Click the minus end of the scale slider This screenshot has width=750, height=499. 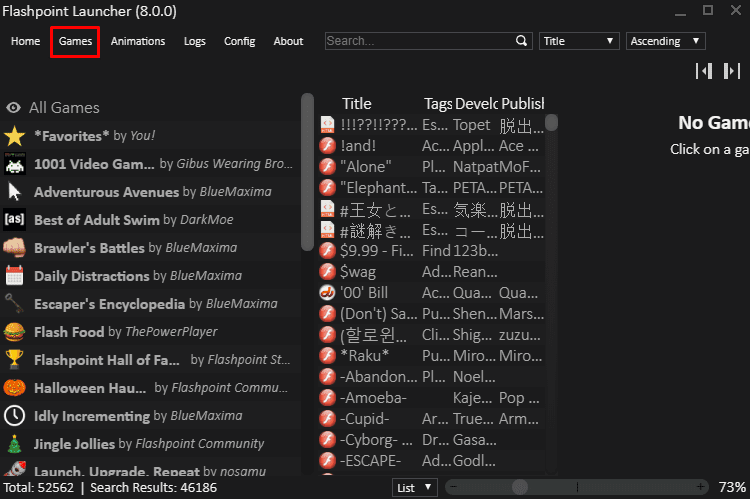(453, 487)
